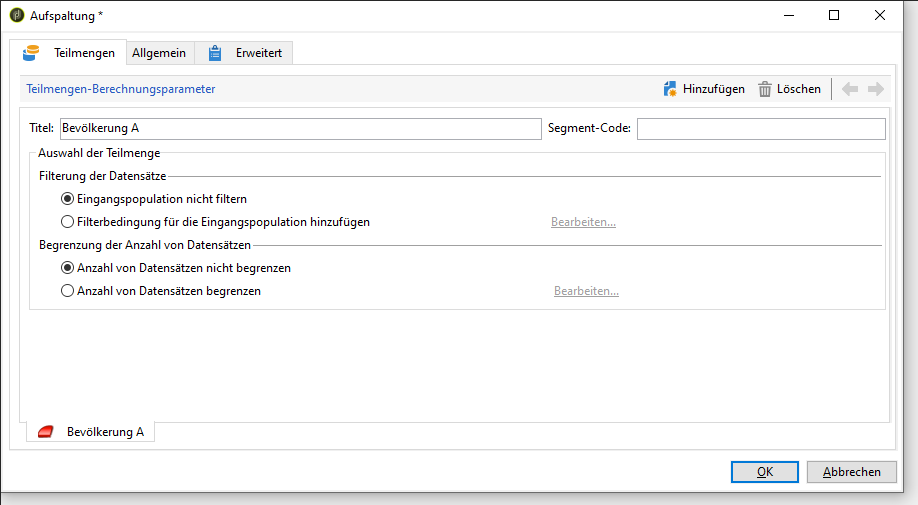Click the Aufspaltung window title icon
The width and height of the screenshot is (918, 505).
click(x=17, y=15)
